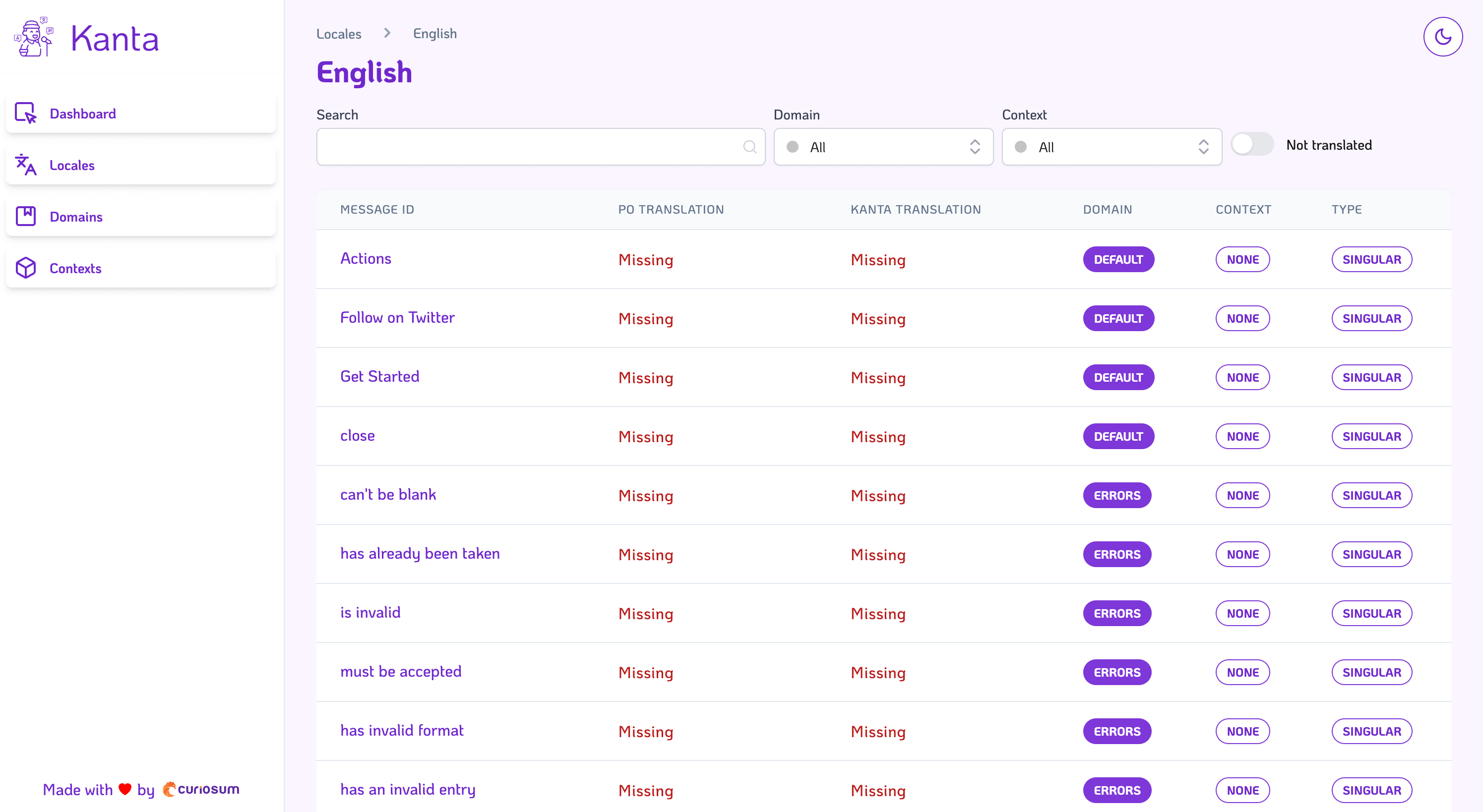
Task: Click the NONE badge in Follow on Twitter row
Action: [1242, 318]
